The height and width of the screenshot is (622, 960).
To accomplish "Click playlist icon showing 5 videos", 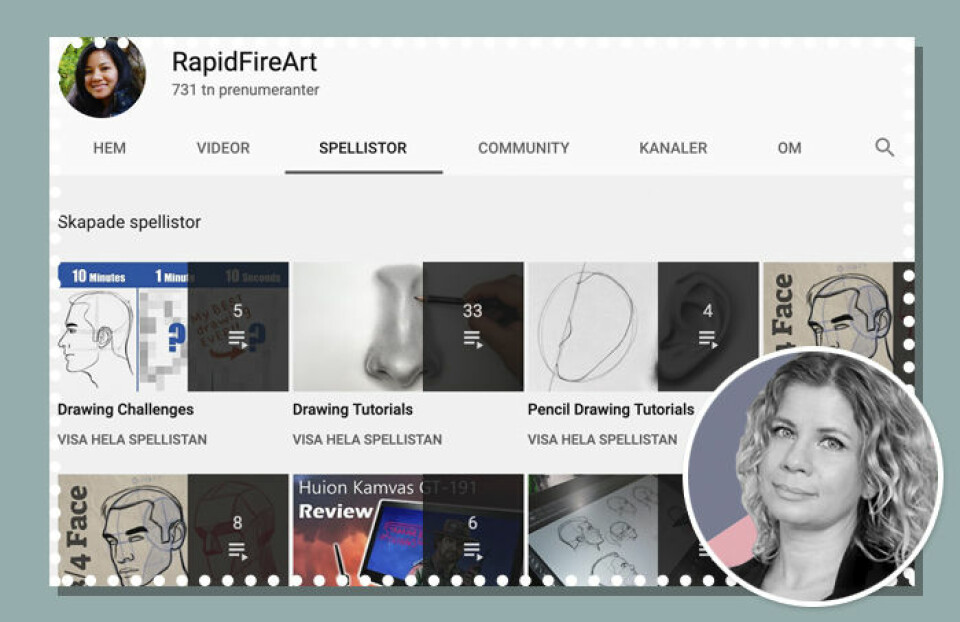I will pos(237,339).
